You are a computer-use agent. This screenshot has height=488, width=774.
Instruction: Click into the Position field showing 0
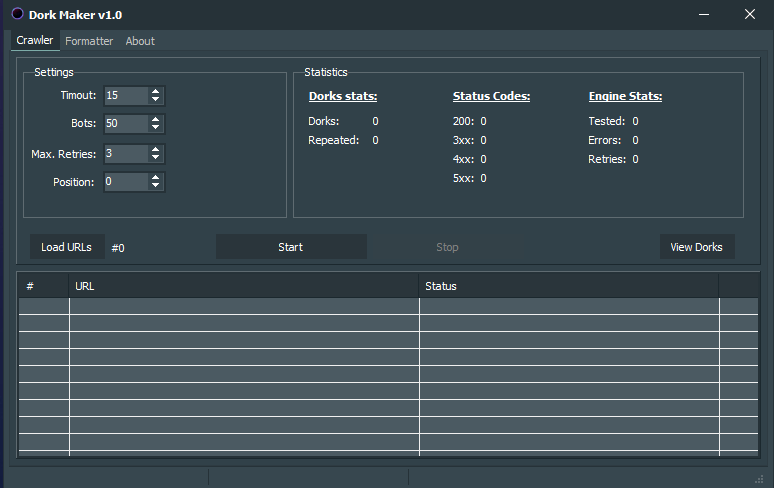point(126,182)
